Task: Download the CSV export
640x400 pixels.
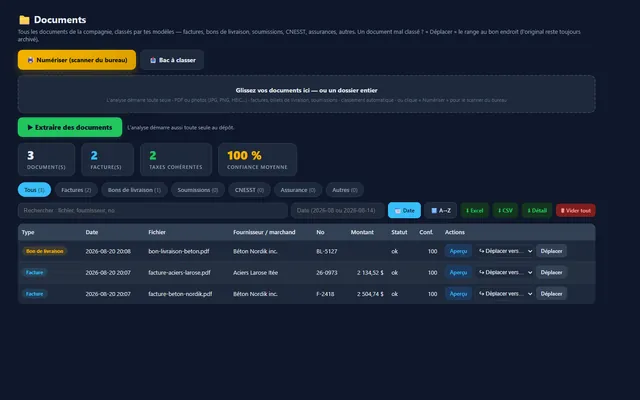Action: [505, 211]
